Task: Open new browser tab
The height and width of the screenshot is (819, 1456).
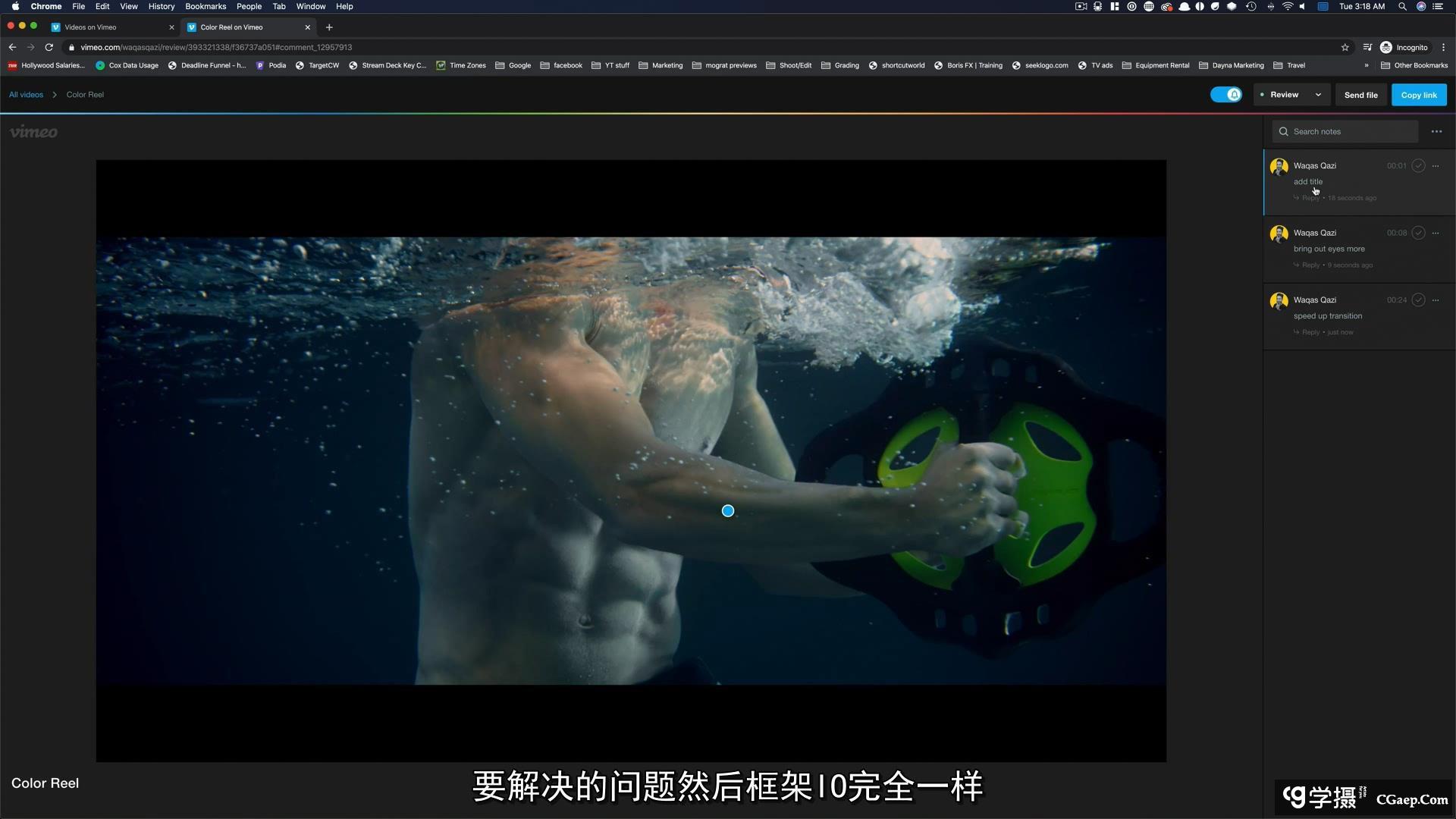Action: (x=329, y=27)
